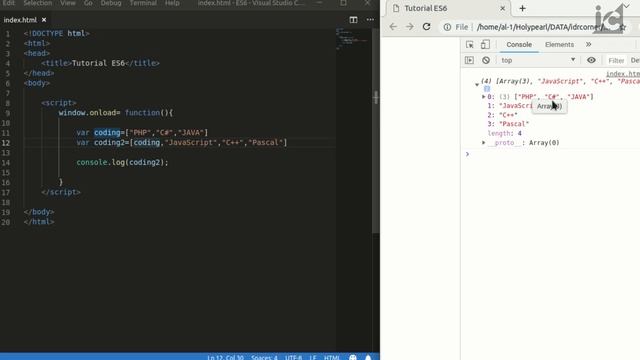Change indentation via Spaces: 4
The height and width of the screenshot is (360, 640).
(x=264, y=357)
